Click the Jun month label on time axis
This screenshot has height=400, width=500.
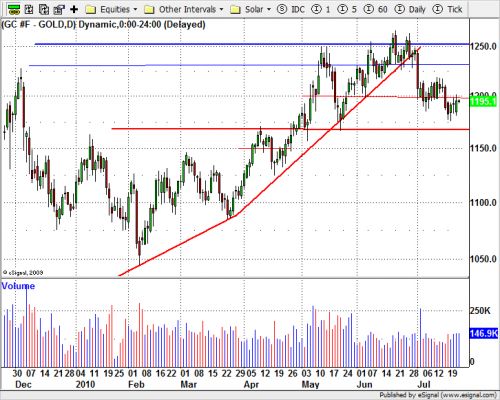[364, 384]
